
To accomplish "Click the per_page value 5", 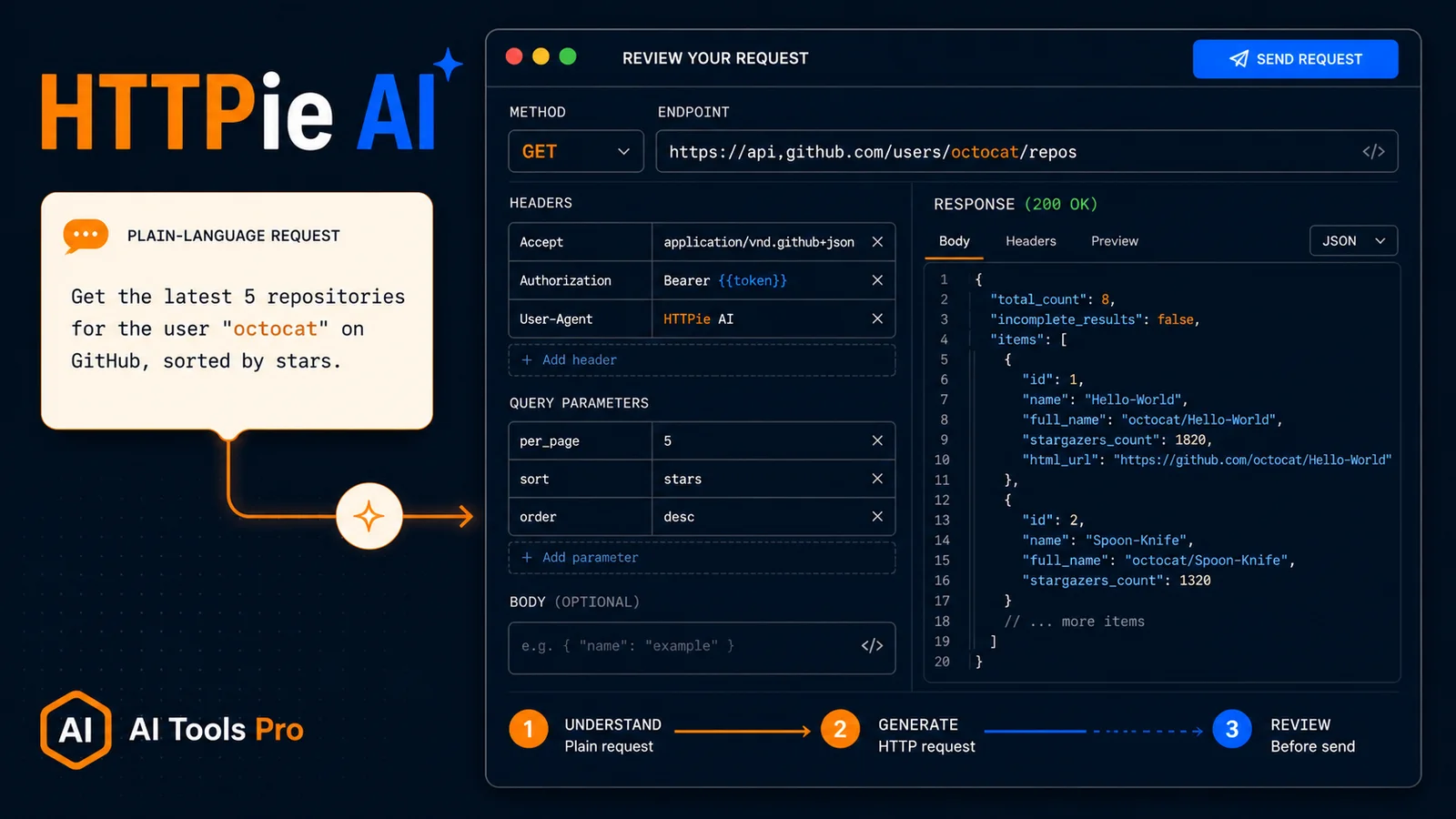I will point(668,440).
